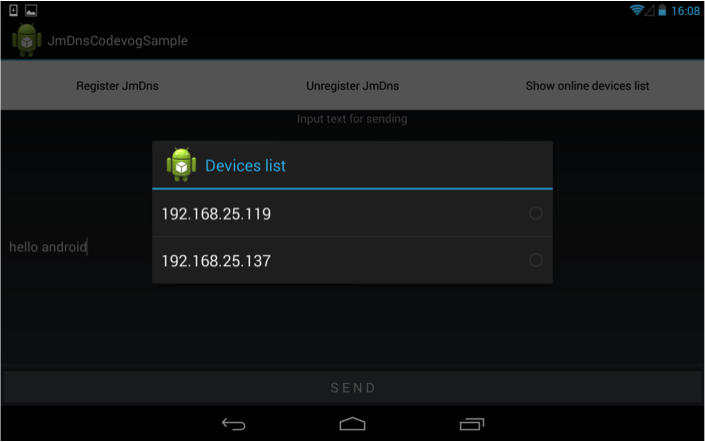Open the picture notification icon

(31, 10)
